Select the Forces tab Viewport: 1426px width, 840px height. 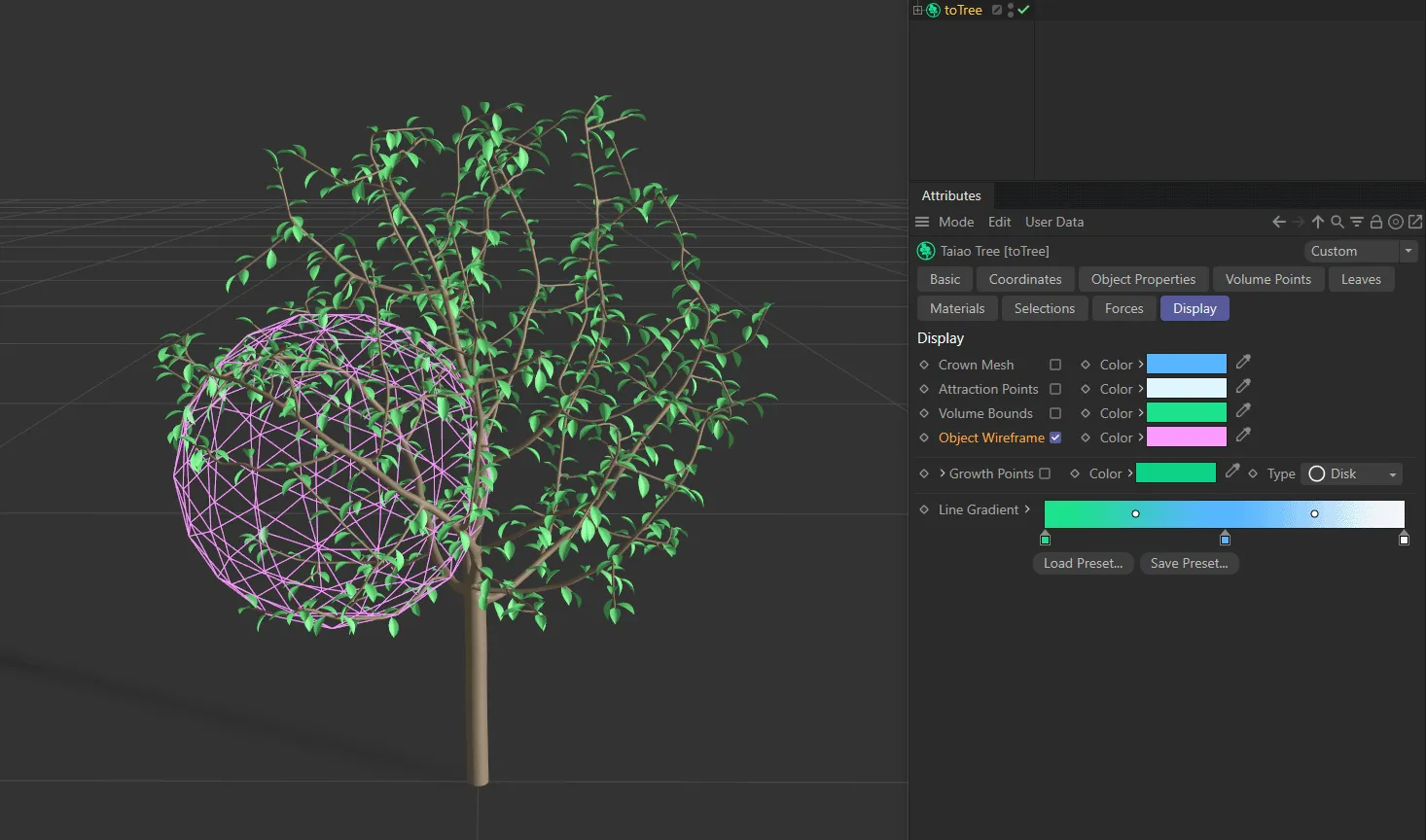(1123, 308)
